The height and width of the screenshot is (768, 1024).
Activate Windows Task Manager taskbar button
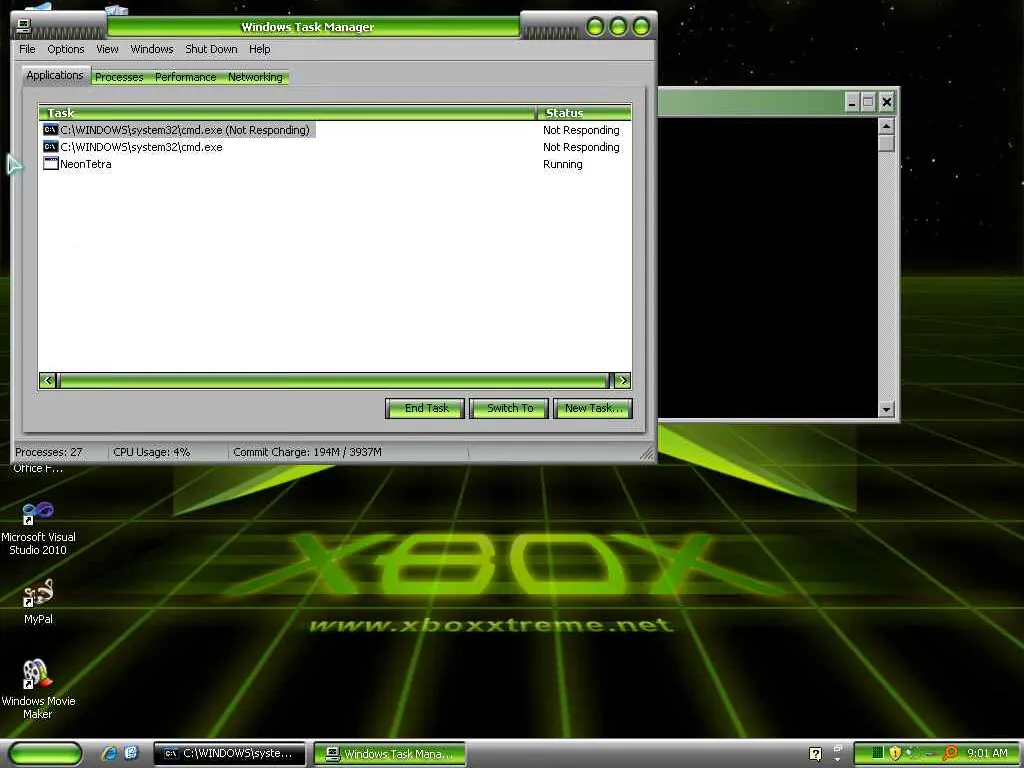point(390,754)
